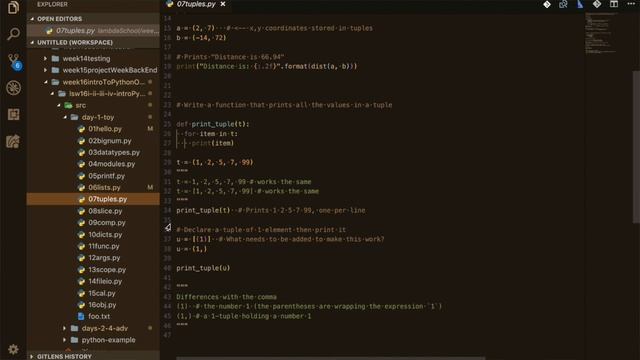This screenshot has width=640, height=360.
Task: Open 04modules.py in the explorer
Action: point(93,164)
